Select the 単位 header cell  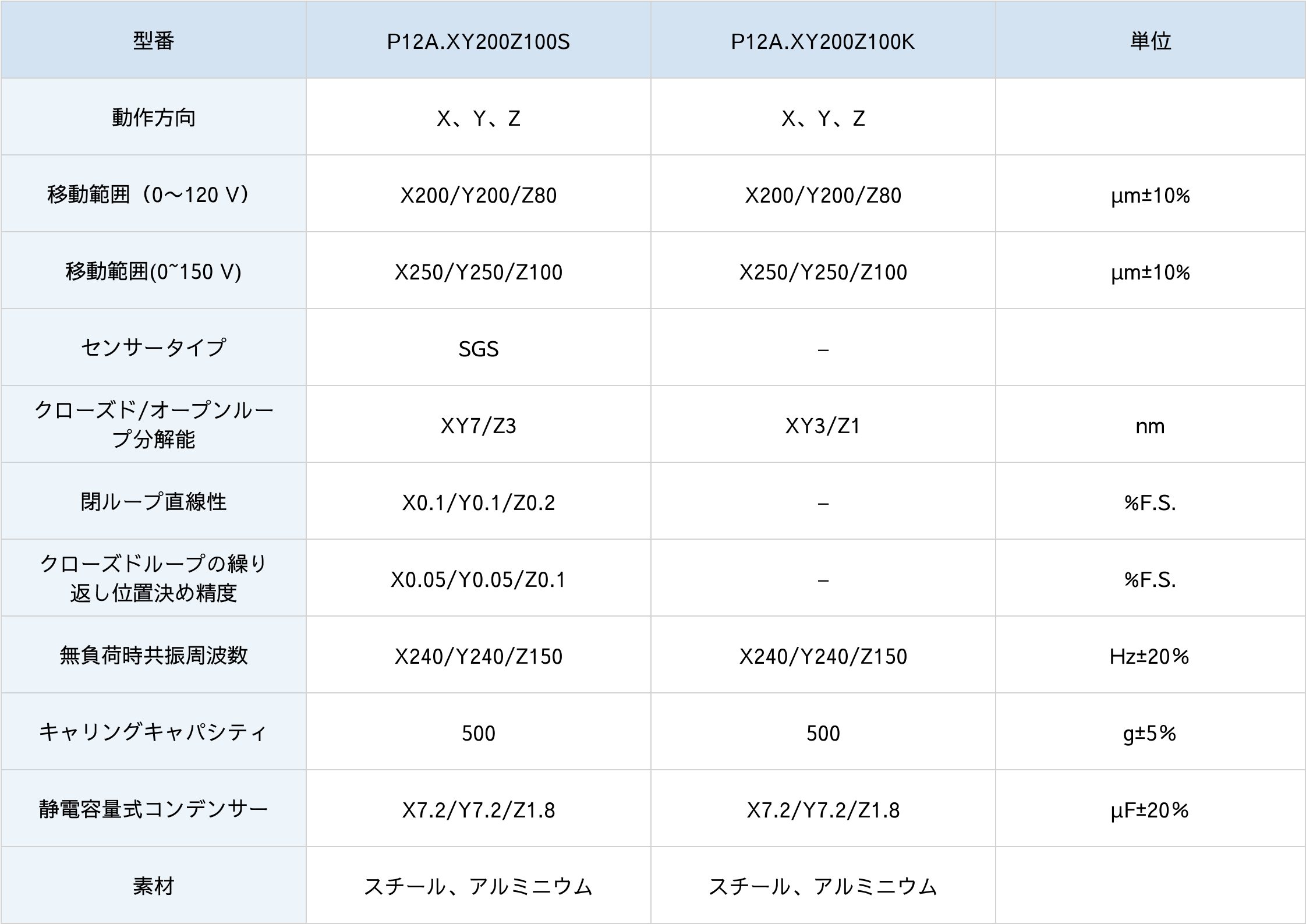(x=1150, y=41)
